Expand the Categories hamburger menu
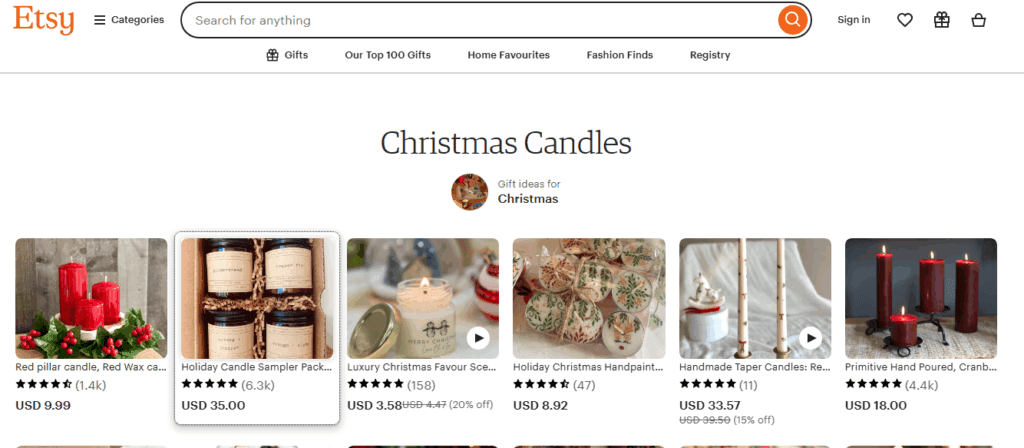This screenshot has width=1024, height=448. pyautogui.click(x=129, y=20)
